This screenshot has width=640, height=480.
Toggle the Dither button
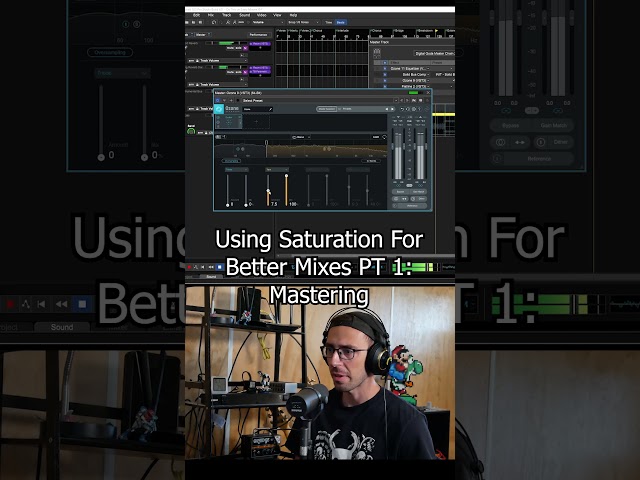422,199
